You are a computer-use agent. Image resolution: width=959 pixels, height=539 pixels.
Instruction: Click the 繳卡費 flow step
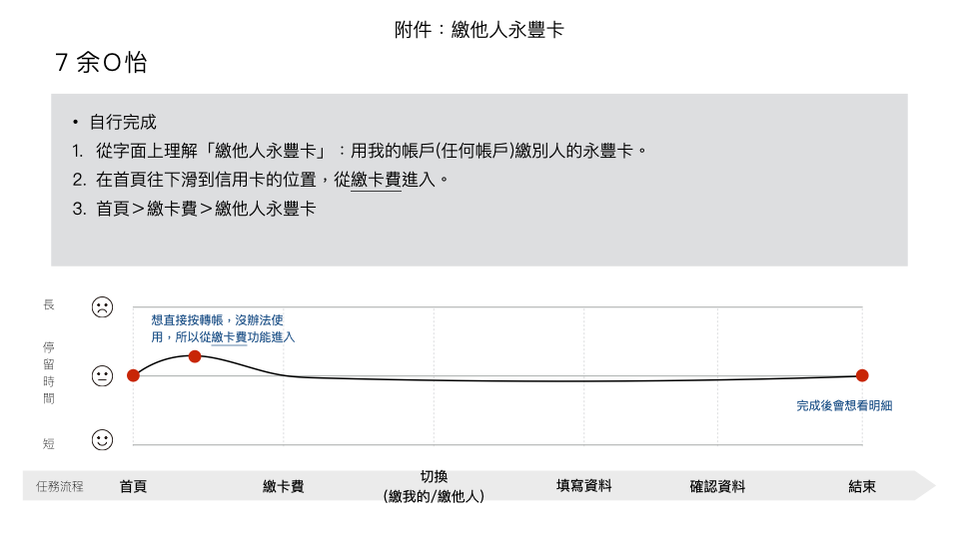[283, 486]
